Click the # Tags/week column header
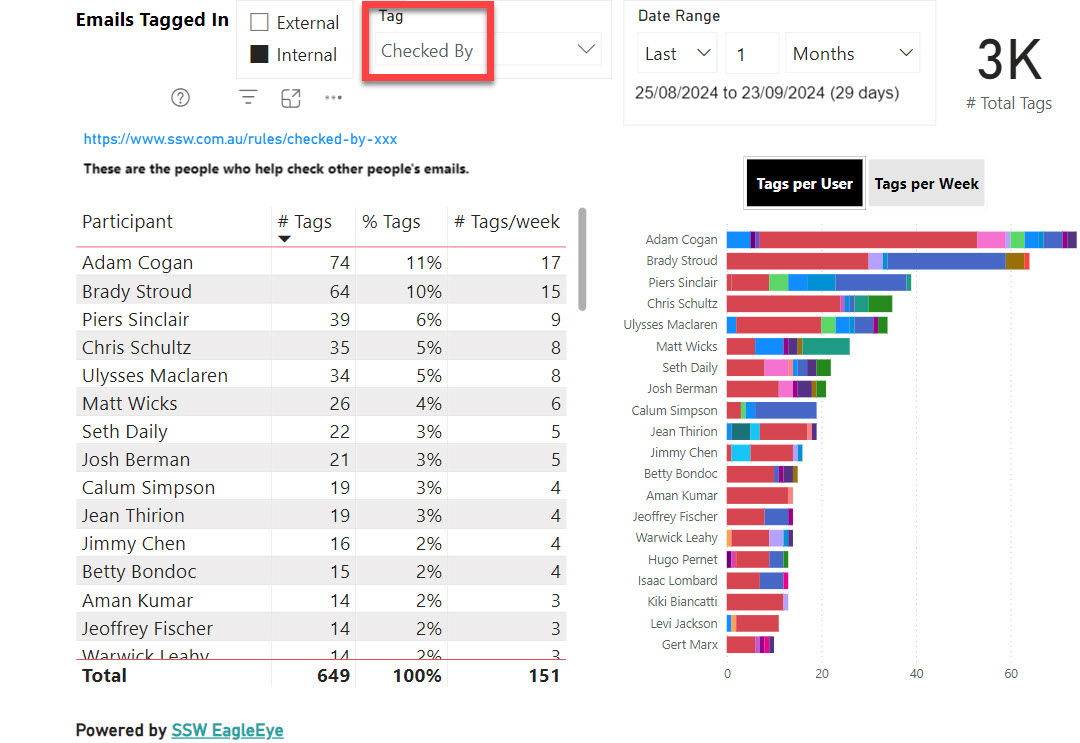The width and height of the screenshot is (1080, 743). click(x=507, y=222)
